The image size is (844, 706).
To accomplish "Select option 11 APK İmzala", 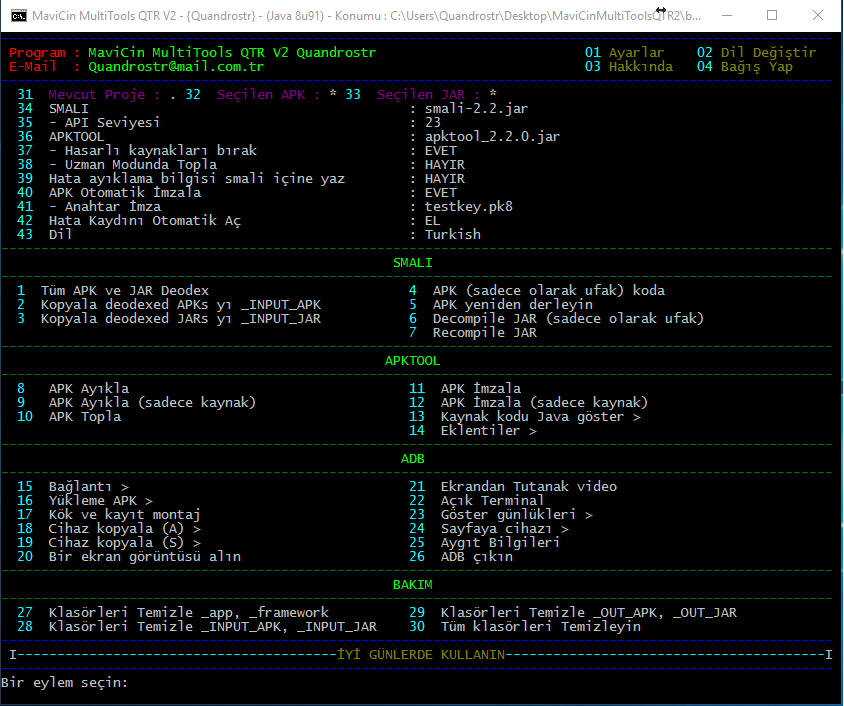I will point(480,388).
